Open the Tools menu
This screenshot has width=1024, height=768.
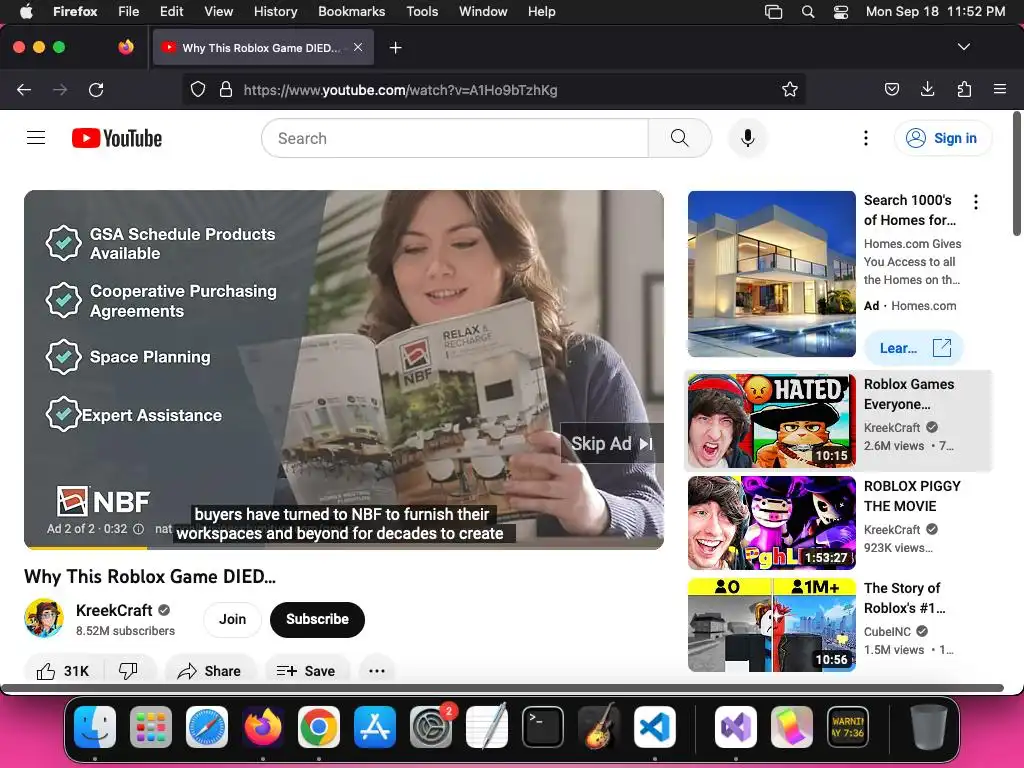(x=422, y=12)
